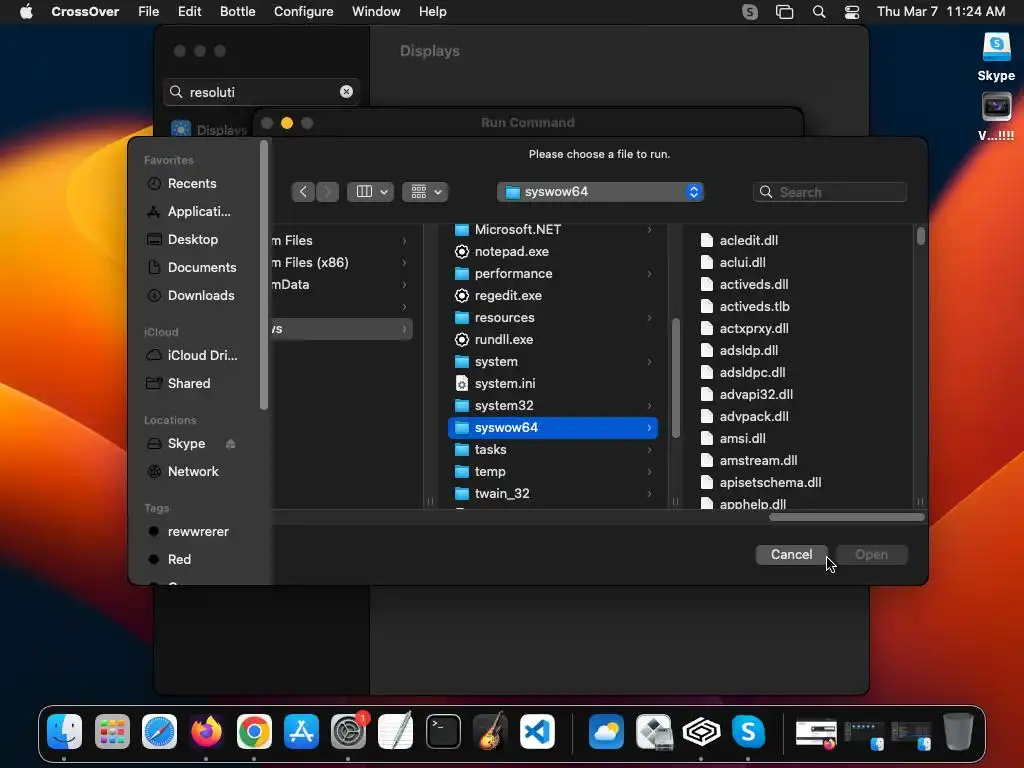Open the Window menu
This screenshot has height=768, width=1024.
coord(376,12)
